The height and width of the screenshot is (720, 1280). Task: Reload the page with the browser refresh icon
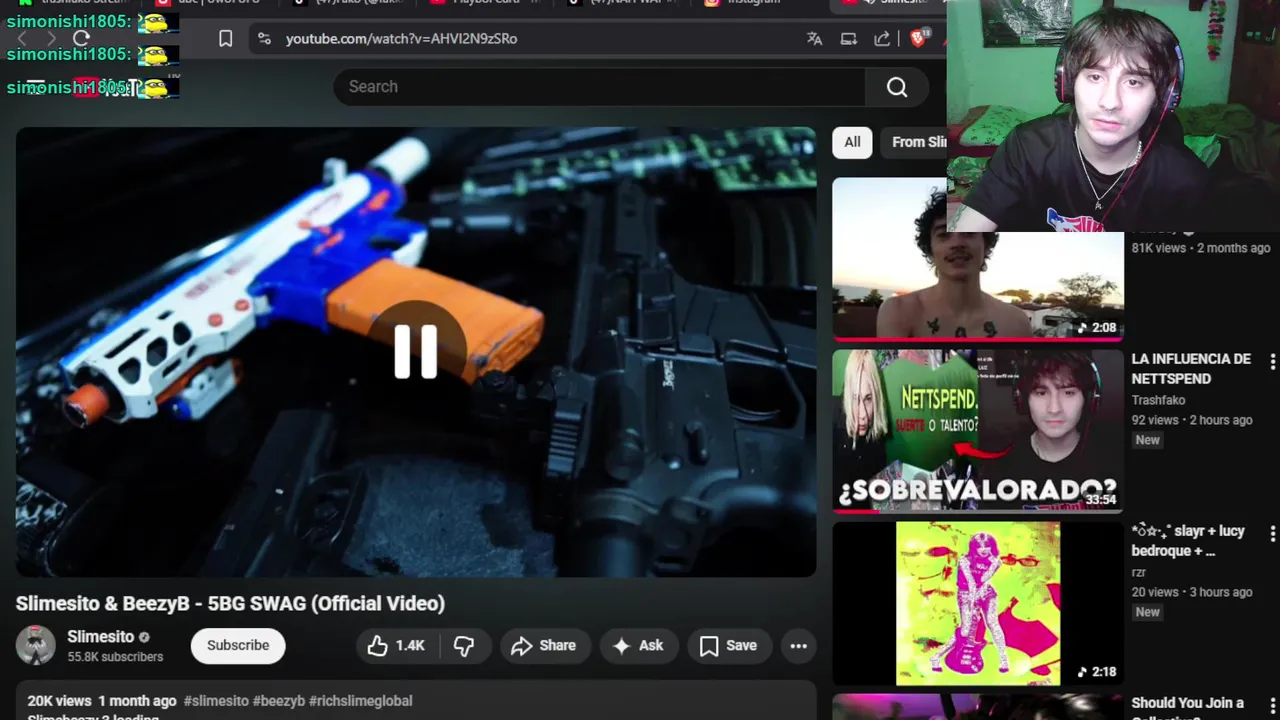(x=82, y=38)
